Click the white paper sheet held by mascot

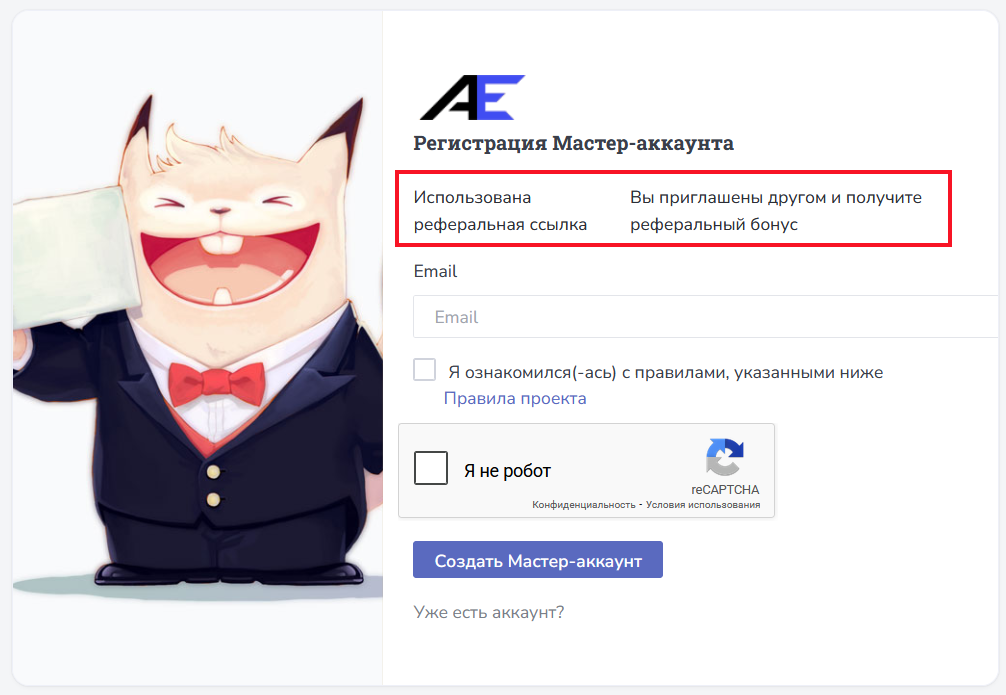click(76, 257)
